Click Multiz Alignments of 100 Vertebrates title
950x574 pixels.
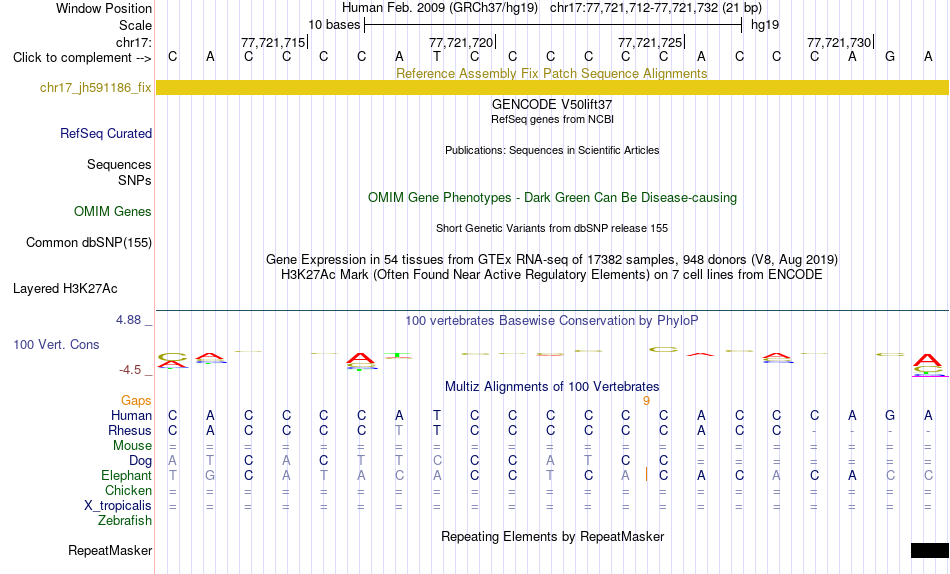pyautogui.click(x=552, y=387)
